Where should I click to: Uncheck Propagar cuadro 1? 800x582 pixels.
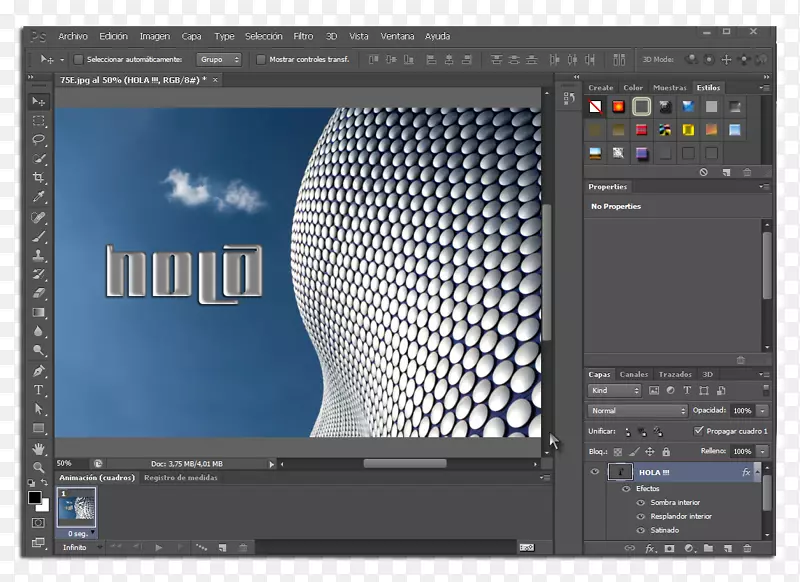[x=697, y=431]
